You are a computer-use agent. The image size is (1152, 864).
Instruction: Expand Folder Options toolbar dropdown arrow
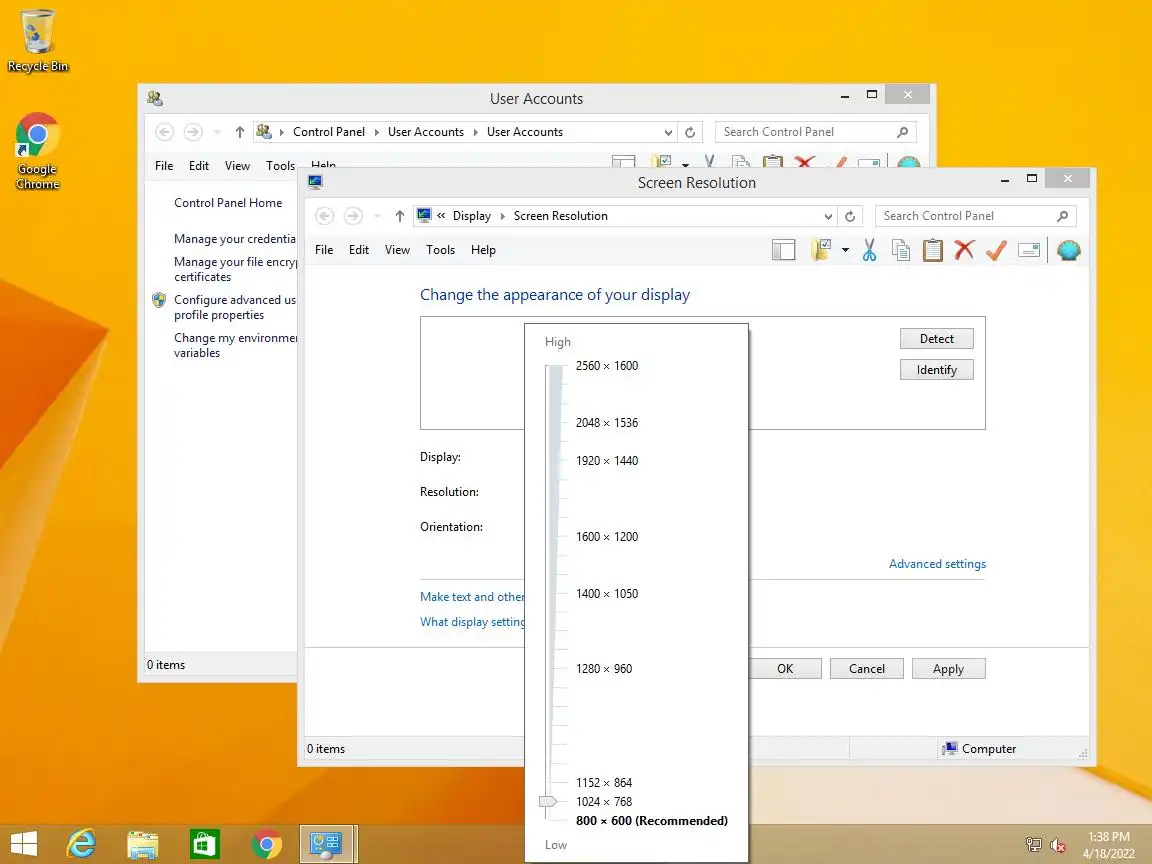[845, 251]
